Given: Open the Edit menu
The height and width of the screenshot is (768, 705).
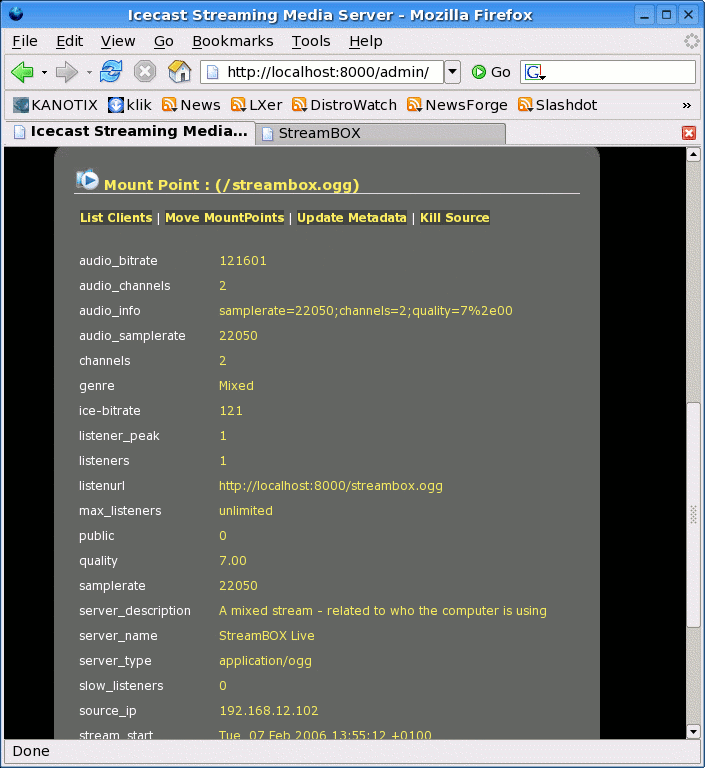Looking at the screenshot, I should [70, 41].
